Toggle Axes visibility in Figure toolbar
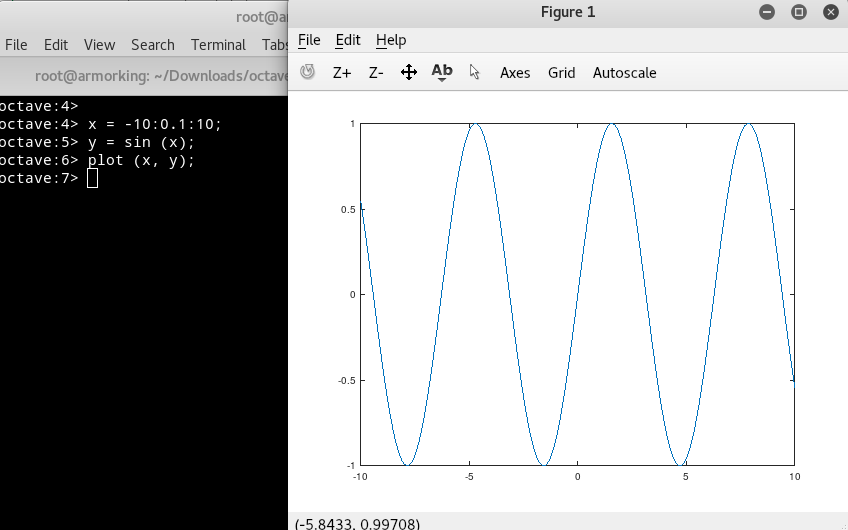The height and width of the screenshot is (530, 848). pyautogui.click(x=515, y=72)
